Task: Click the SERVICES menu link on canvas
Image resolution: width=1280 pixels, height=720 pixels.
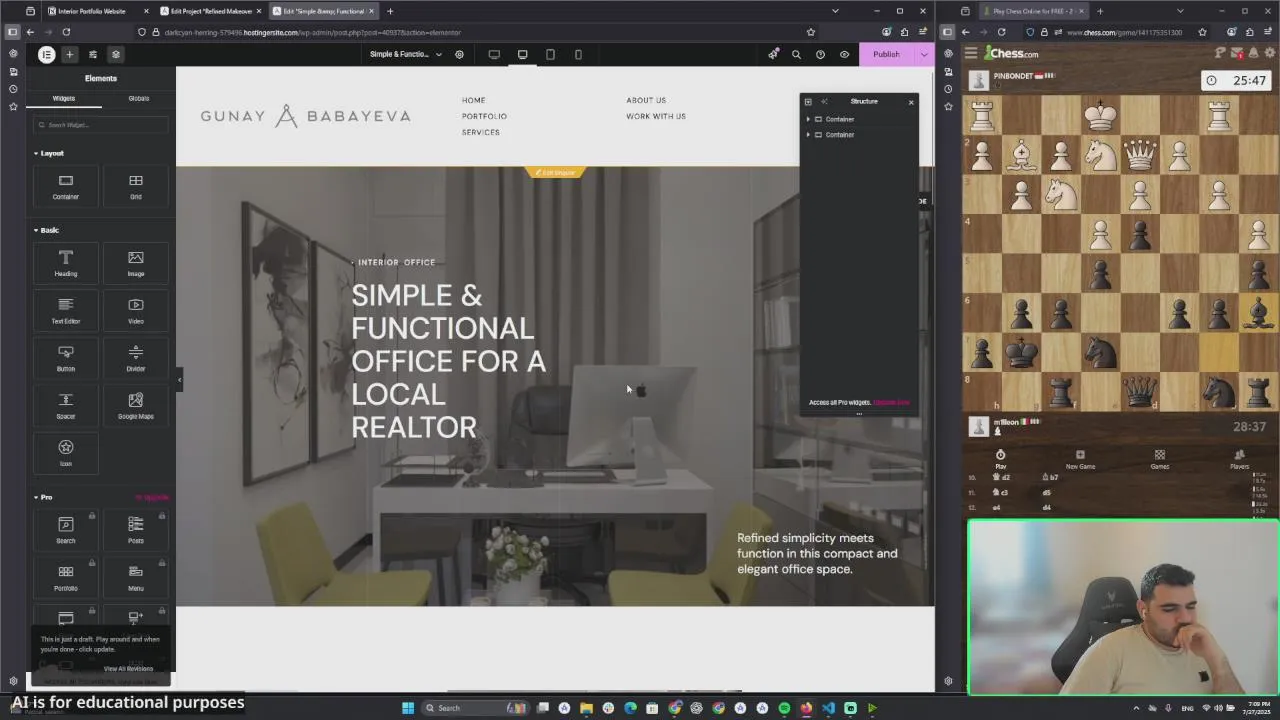Action: pyautogui.click(x=481, y=132)
